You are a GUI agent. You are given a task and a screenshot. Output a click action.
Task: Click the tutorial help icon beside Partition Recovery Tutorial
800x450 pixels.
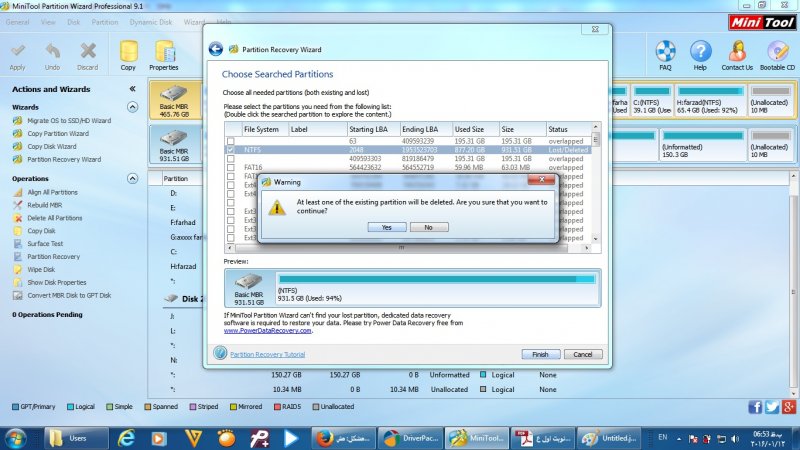(x=220, y=353)
